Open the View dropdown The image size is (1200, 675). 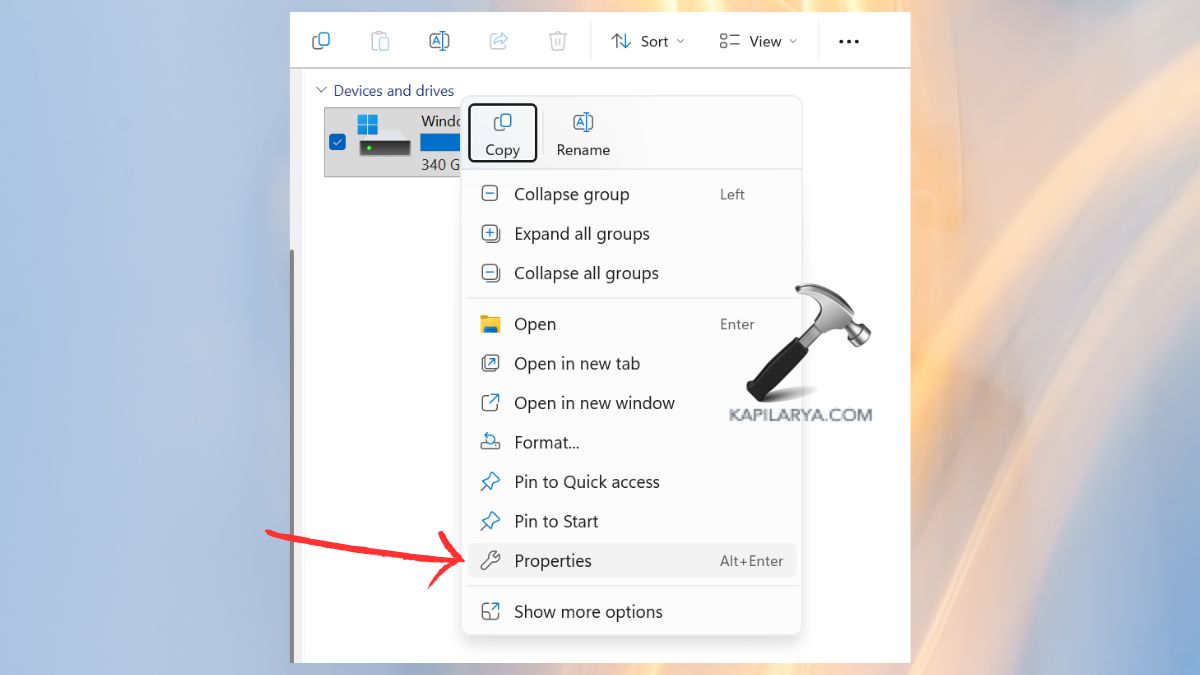[x=758, y=41]
